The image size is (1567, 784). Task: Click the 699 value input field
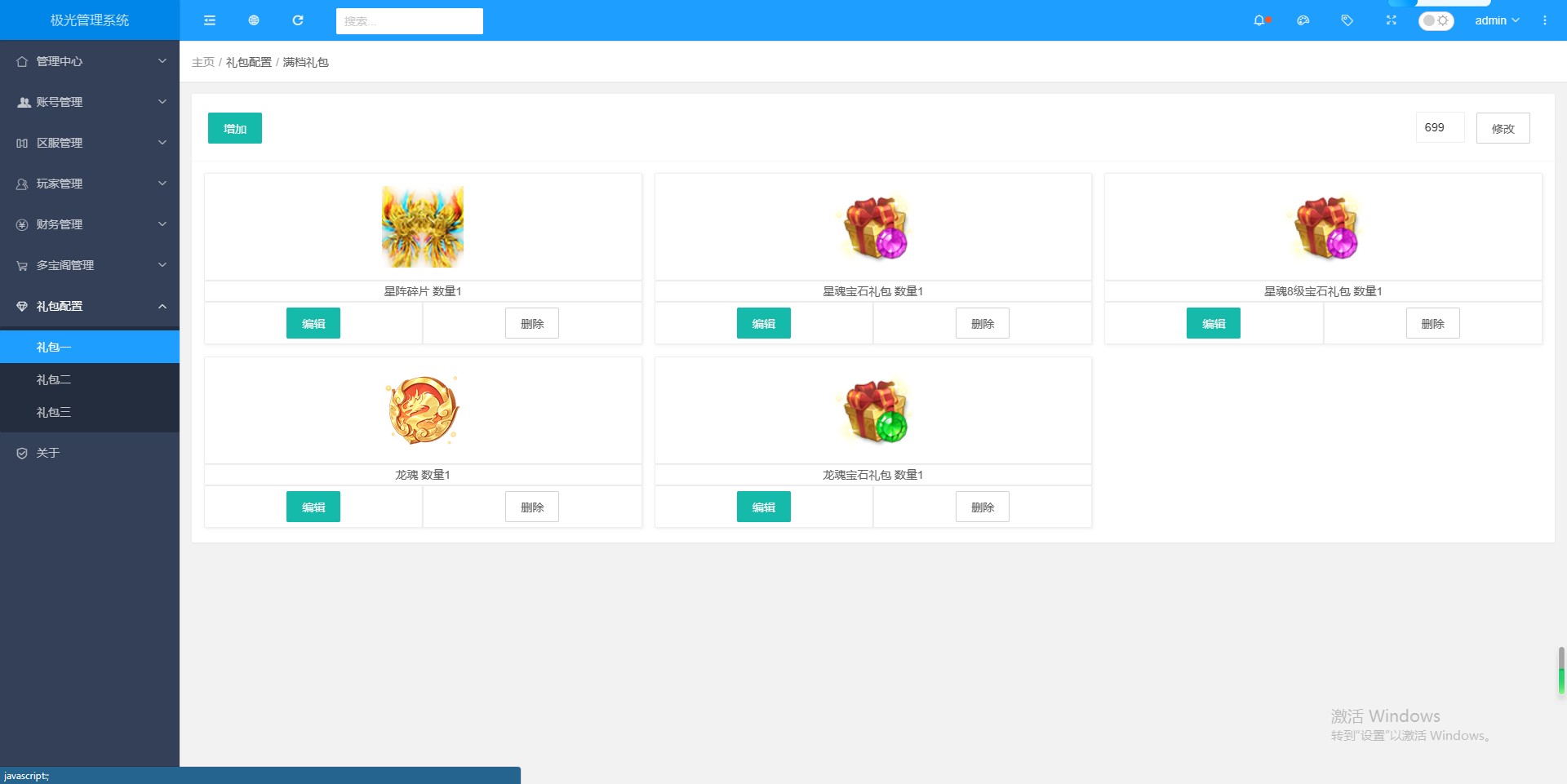[x=1440, y=127]
